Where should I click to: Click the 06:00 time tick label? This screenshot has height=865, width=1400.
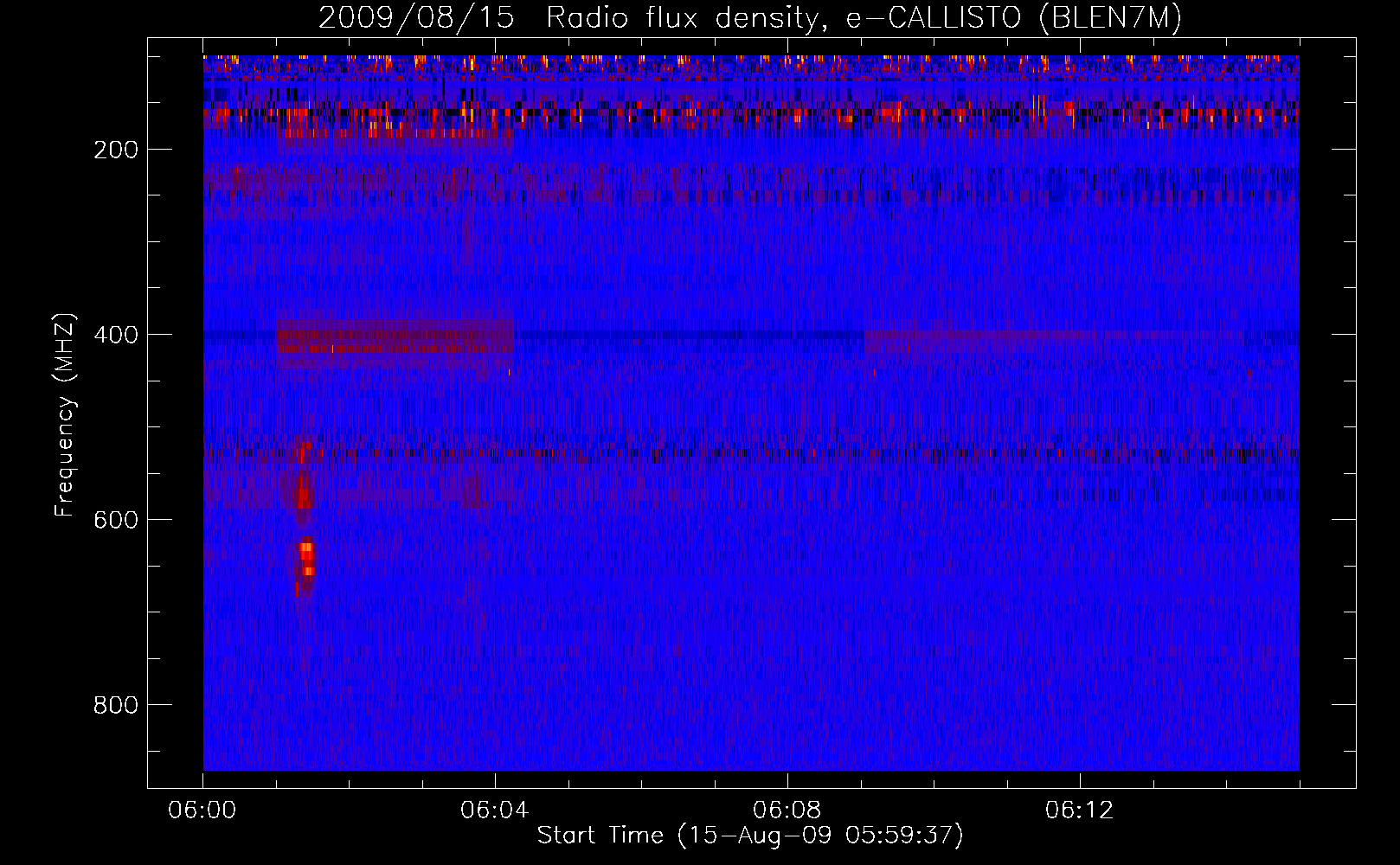click(202, 811)
